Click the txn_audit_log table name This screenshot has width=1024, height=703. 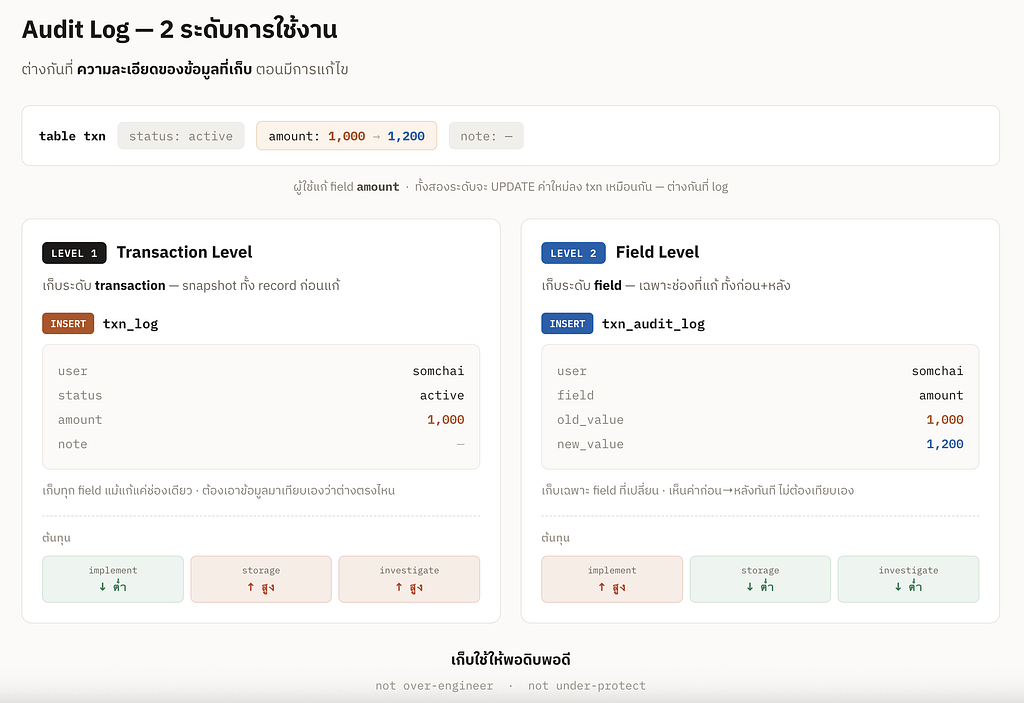(x=653, y=324)
